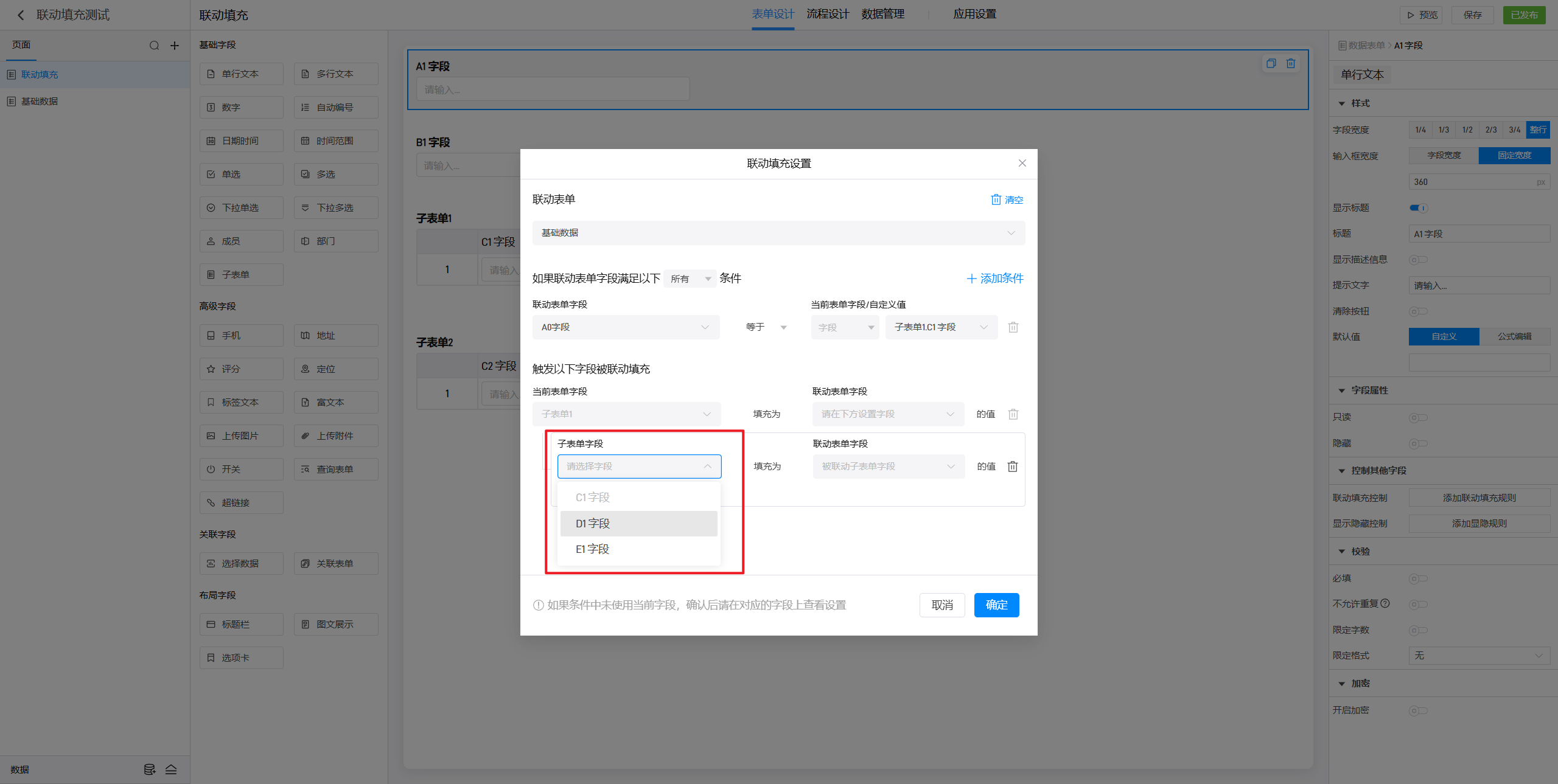
Task: Click the database icon in the bottom 数据 bar
Action: (149, 769)
